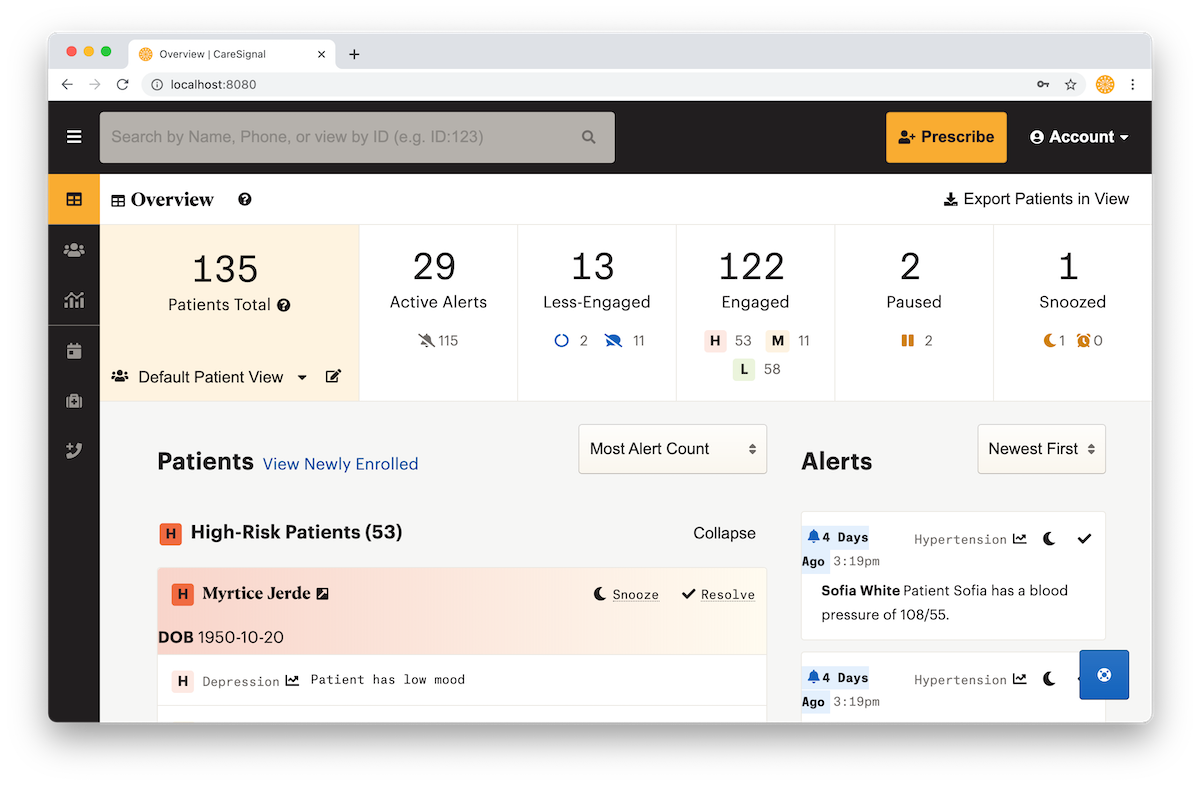The height and width of the screenshot is (786, 1200).
Task: Open the Most Alert Count sort dropdown
Action: [673, 449]
